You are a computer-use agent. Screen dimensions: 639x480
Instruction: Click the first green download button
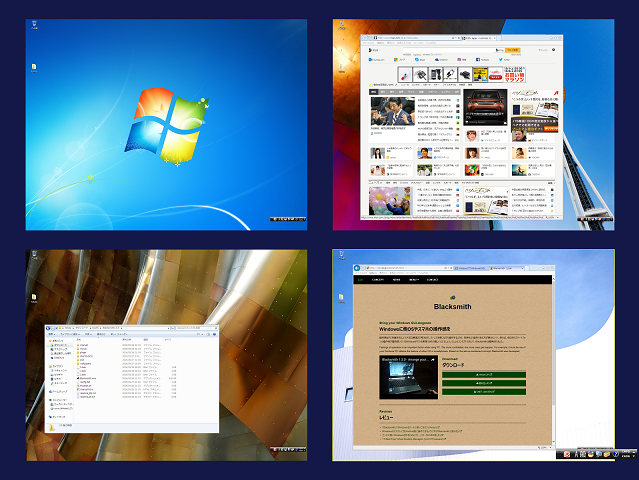(x=484, y=374)
